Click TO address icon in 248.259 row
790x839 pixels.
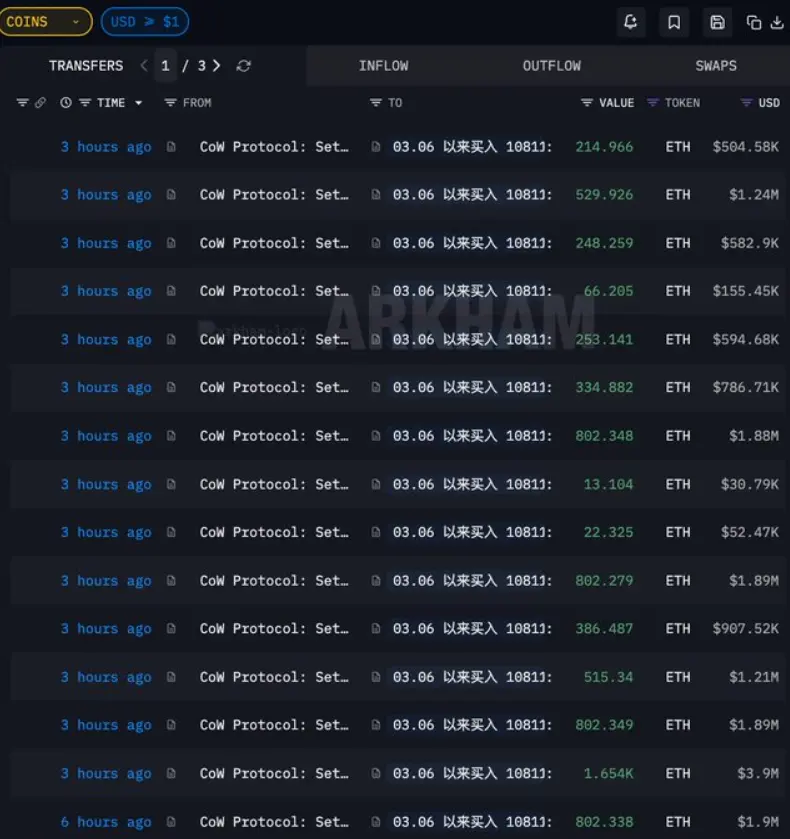[376, 243]
